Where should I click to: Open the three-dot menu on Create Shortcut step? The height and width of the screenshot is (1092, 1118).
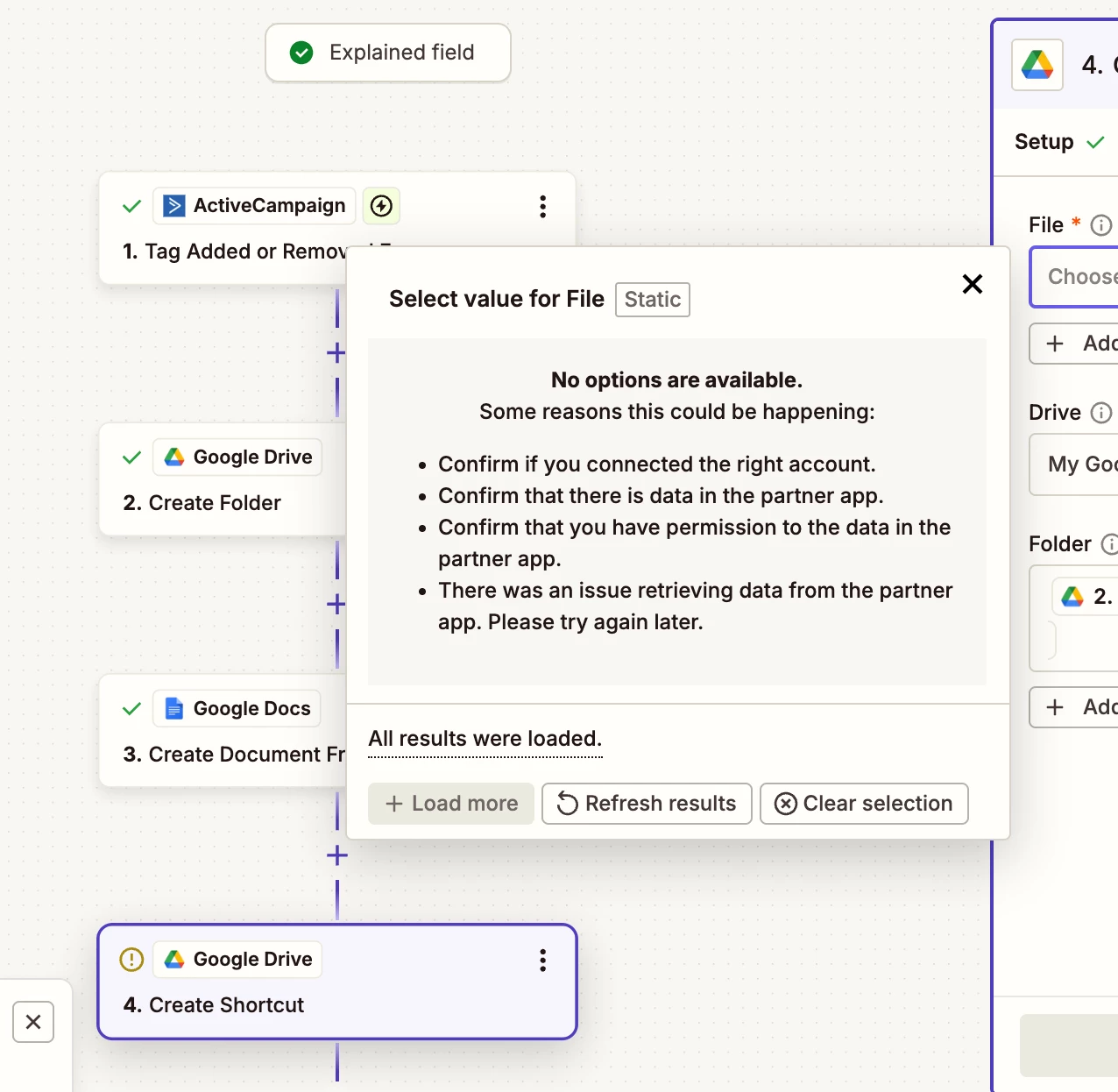pyautogui.click(x=543, y=961)
